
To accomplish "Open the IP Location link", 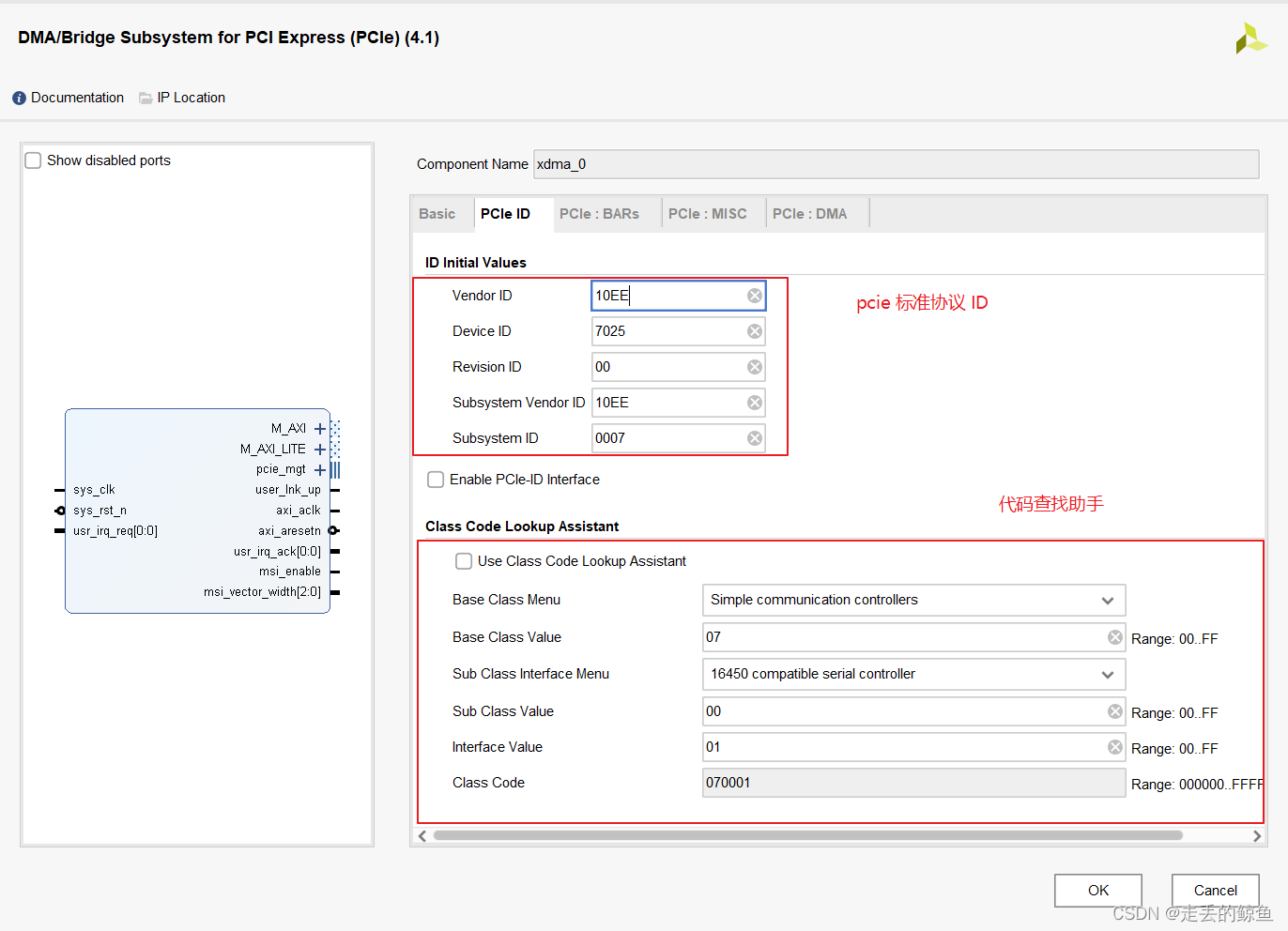I will 192,98.
